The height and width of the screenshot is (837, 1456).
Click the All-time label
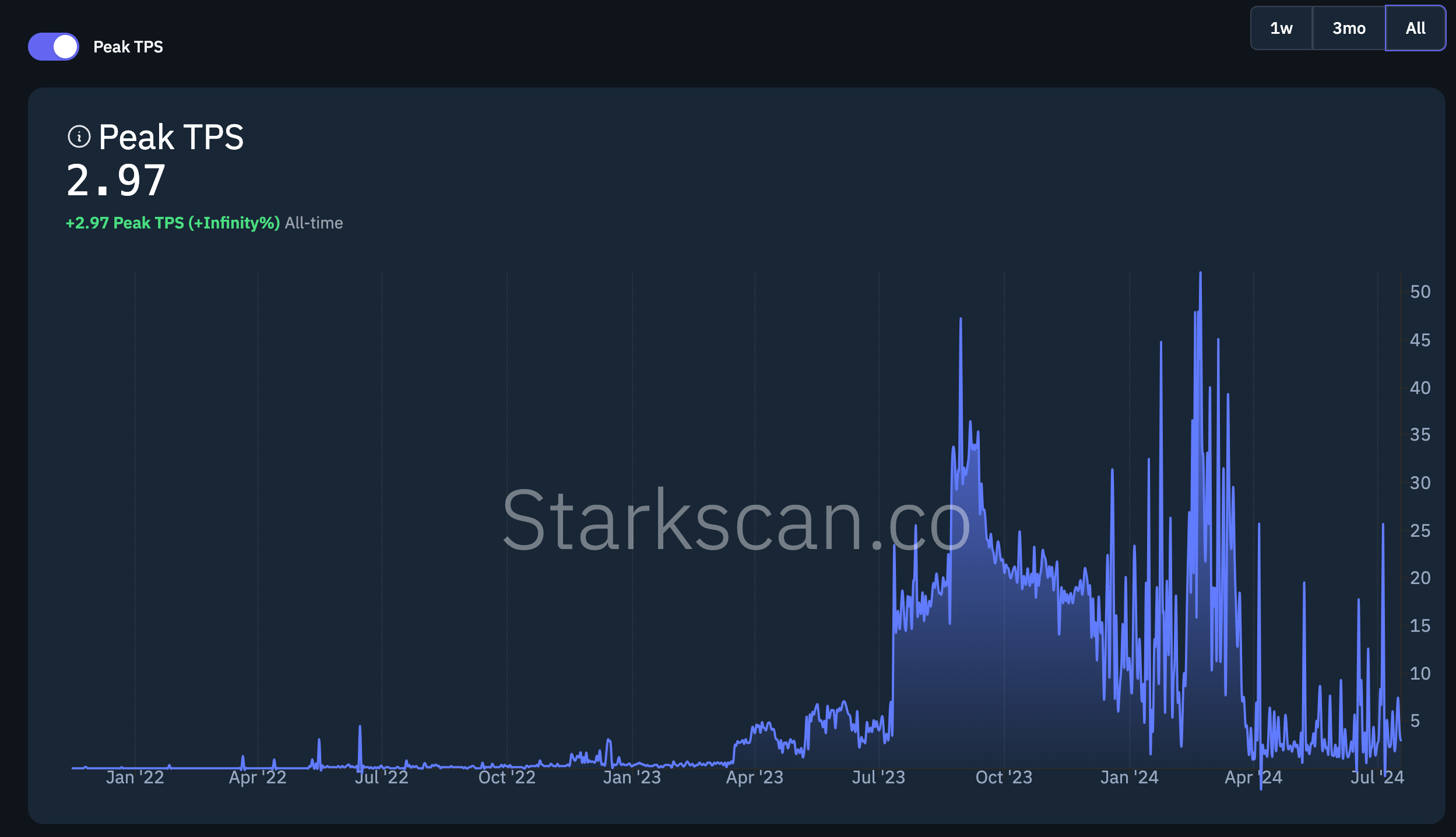314,223
